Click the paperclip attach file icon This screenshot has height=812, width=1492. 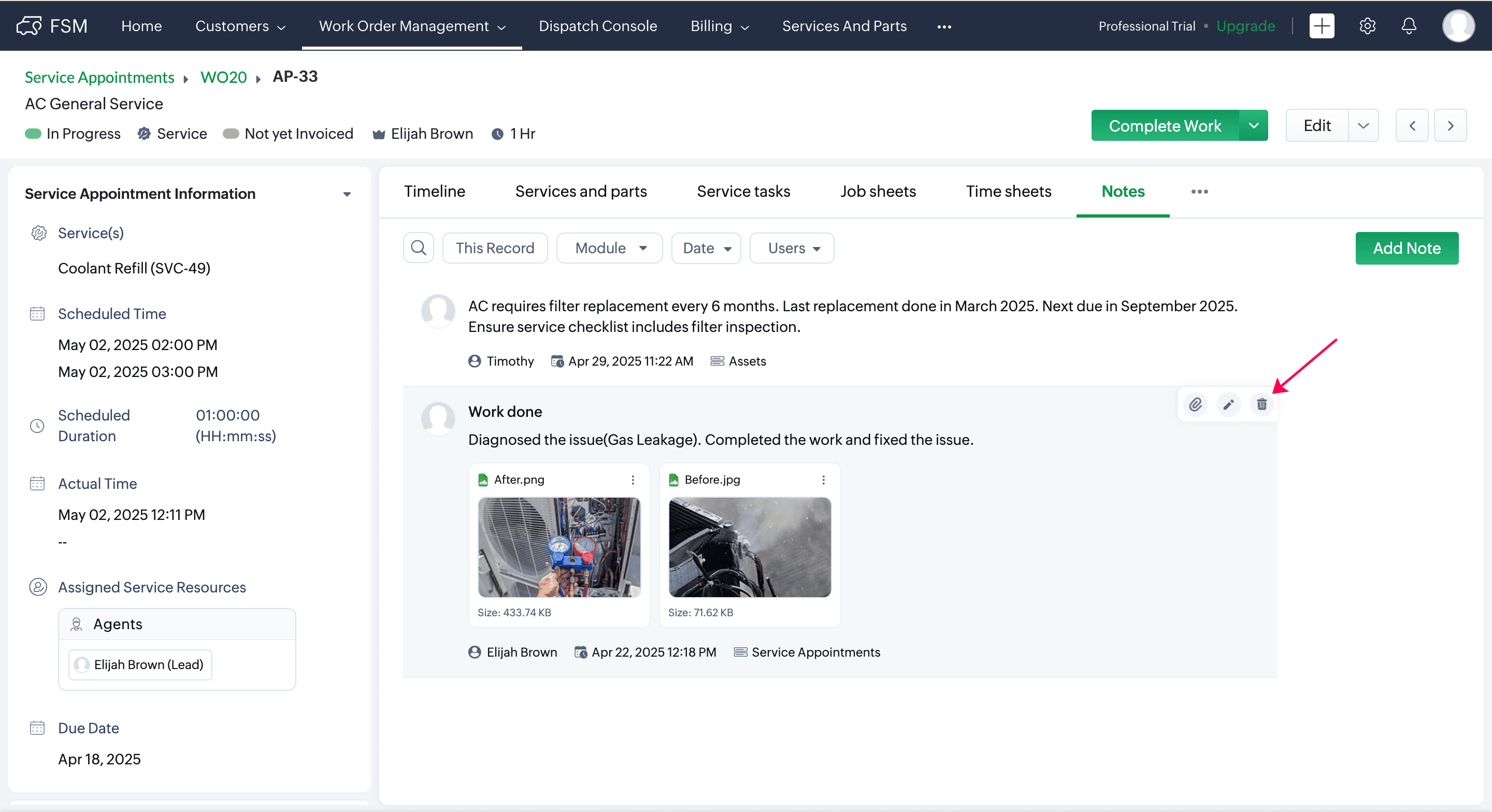1196,404
